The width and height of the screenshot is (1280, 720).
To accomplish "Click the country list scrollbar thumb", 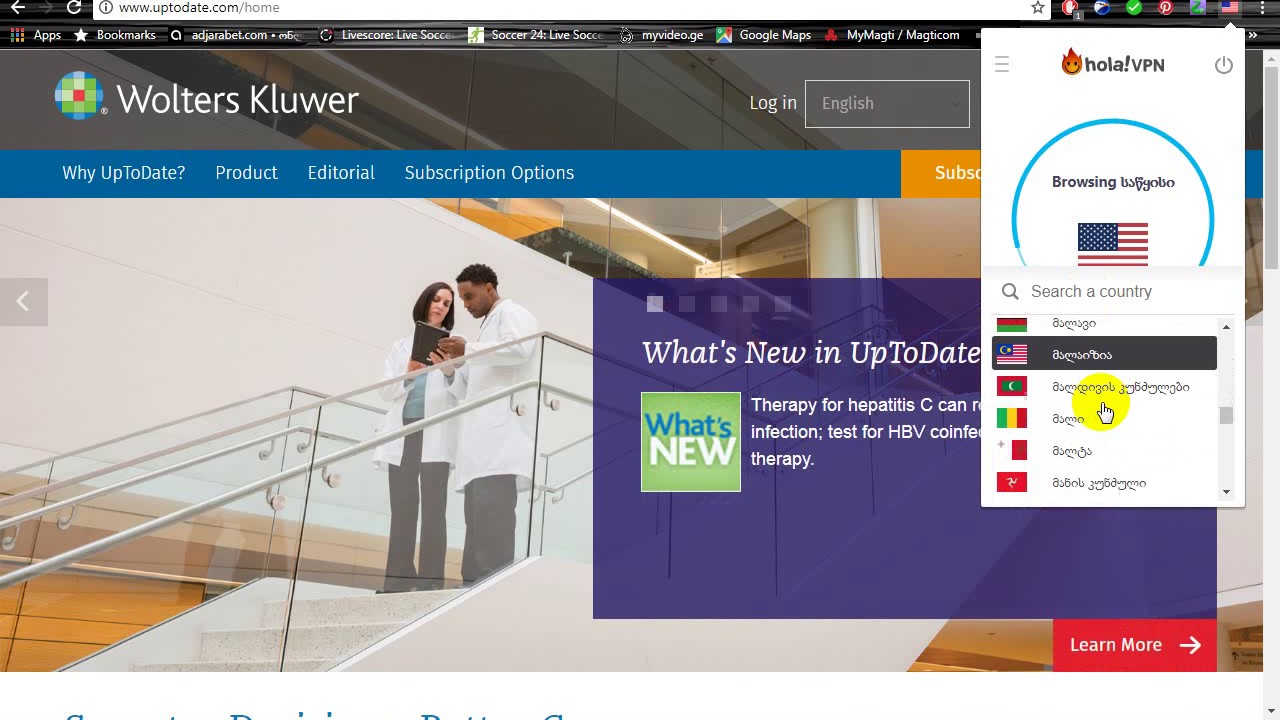I will (1226, 416).
